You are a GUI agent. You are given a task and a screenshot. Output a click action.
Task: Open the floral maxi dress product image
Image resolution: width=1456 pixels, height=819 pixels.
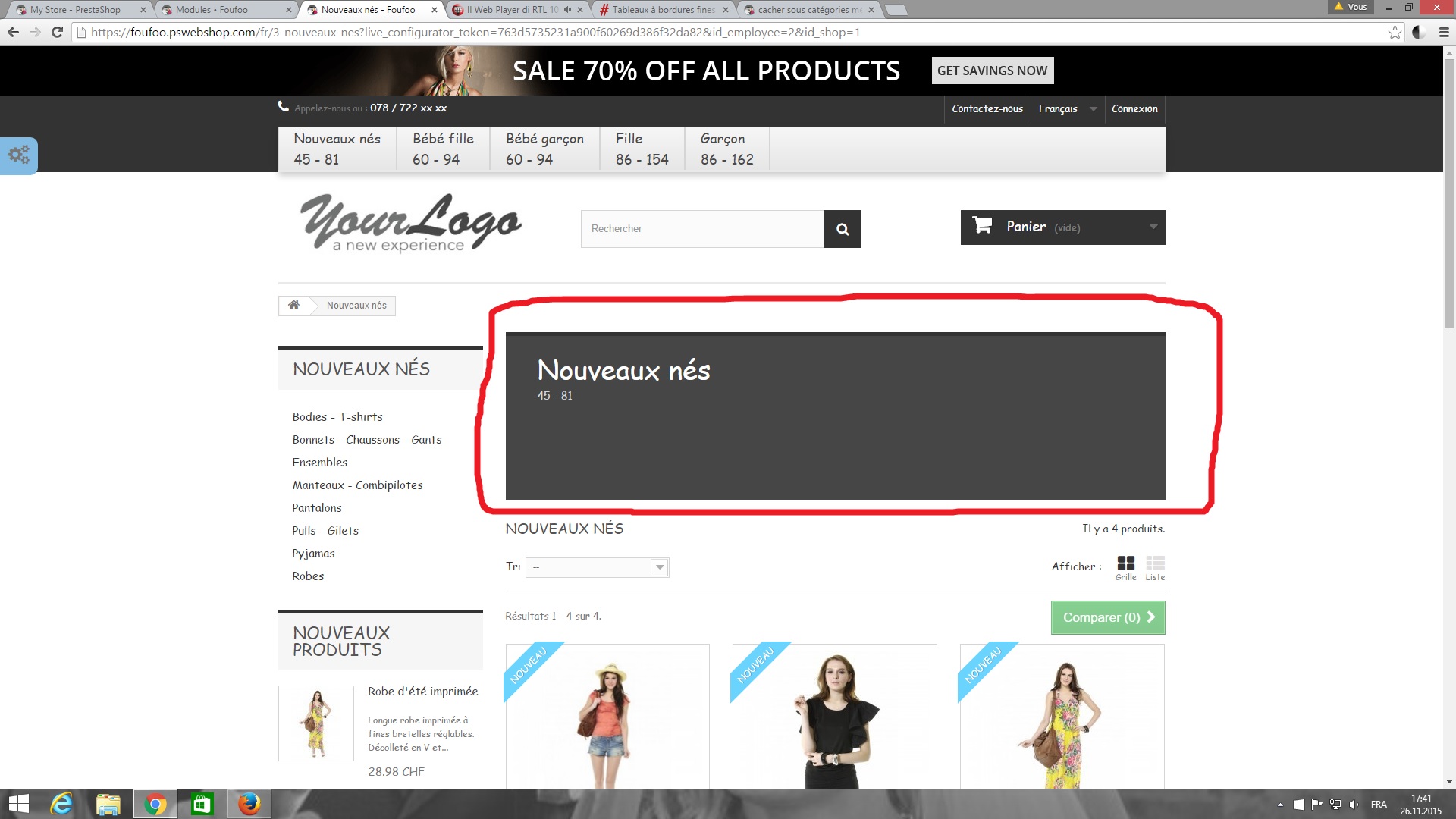1062,717
